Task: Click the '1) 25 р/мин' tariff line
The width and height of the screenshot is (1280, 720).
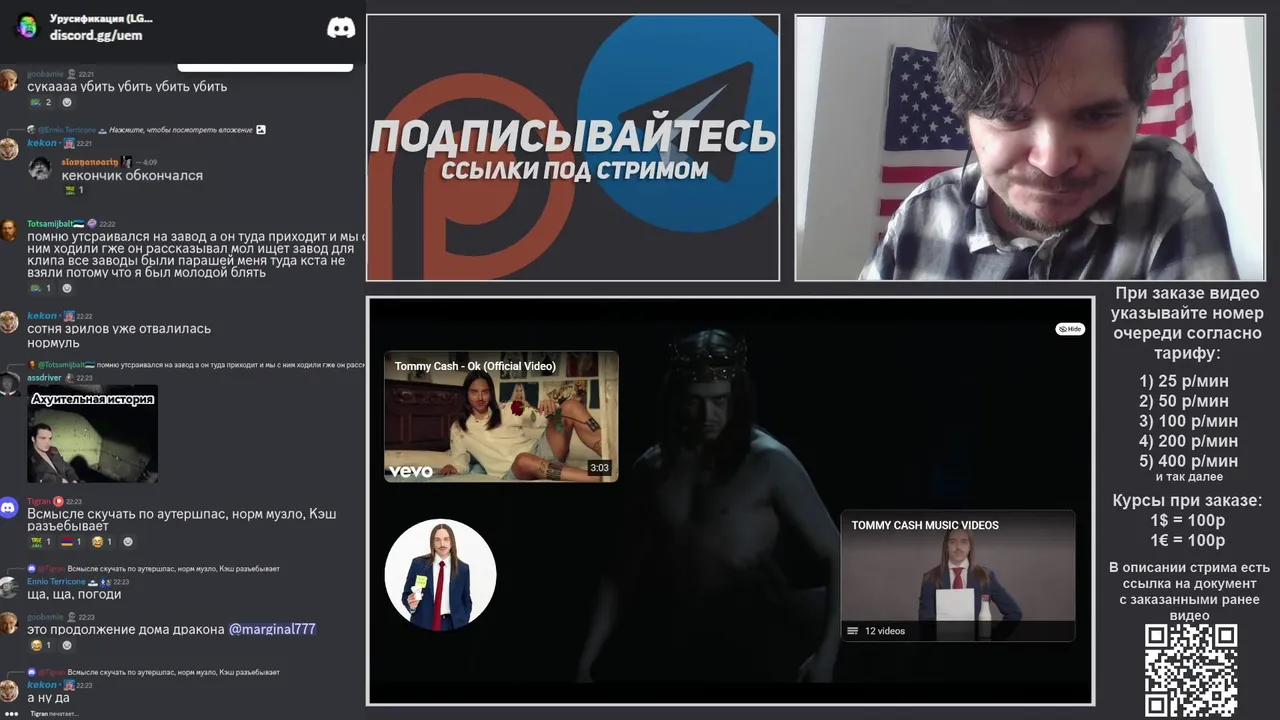Action: point(1184,381)
